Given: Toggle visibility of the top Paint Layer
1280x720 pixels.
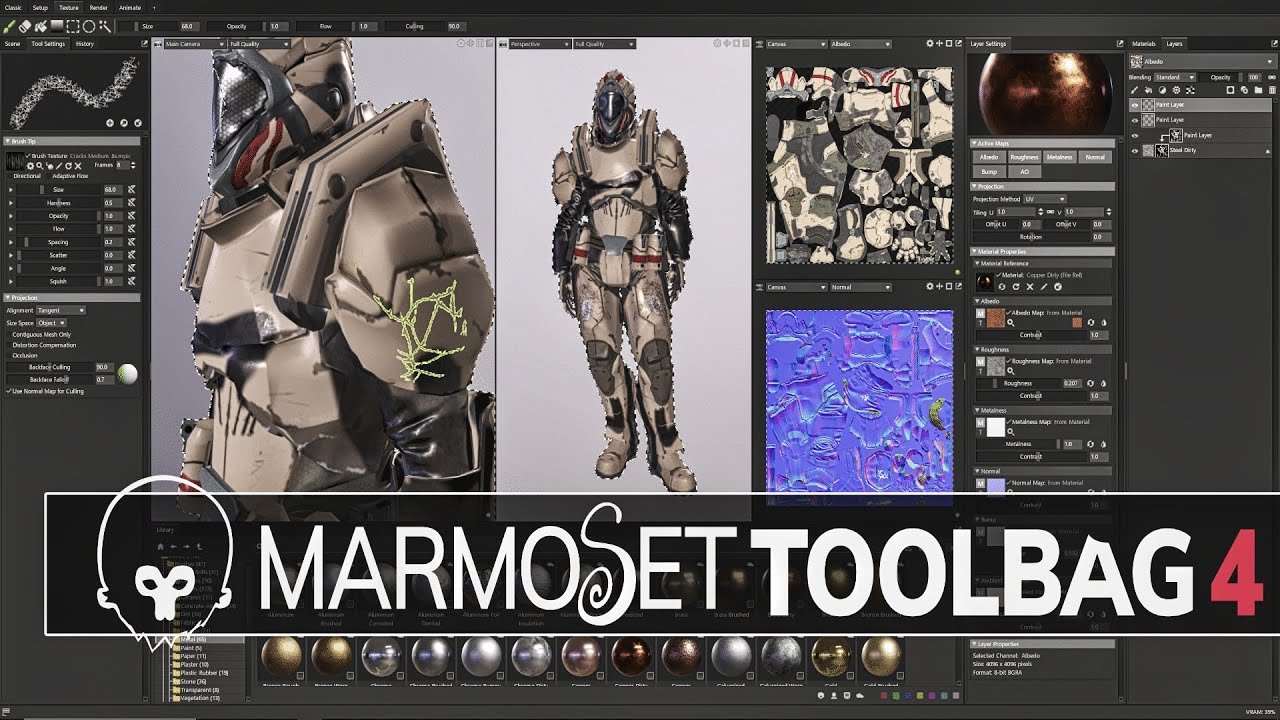Looking at the screenshot, I should [x=1135, y=104].
